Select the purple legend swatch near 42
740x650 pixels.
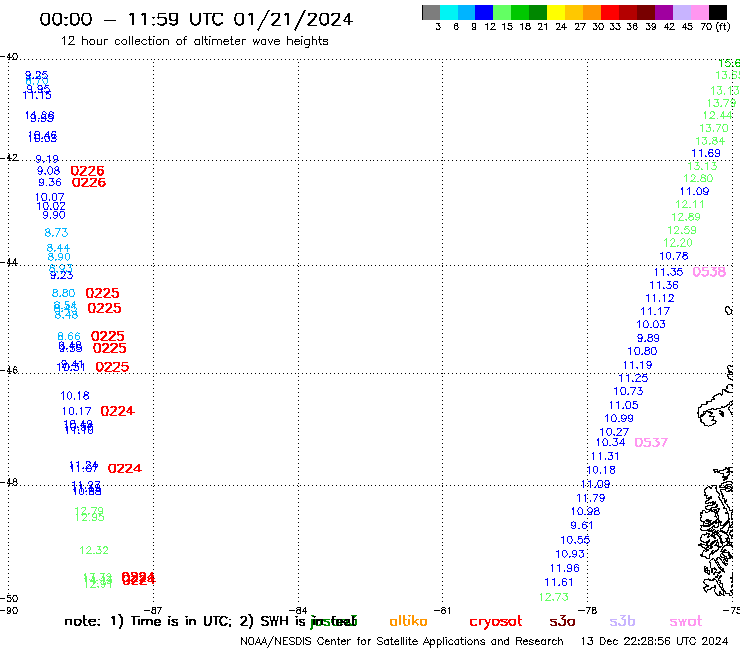pyautogui.click(x=664, y=12)
